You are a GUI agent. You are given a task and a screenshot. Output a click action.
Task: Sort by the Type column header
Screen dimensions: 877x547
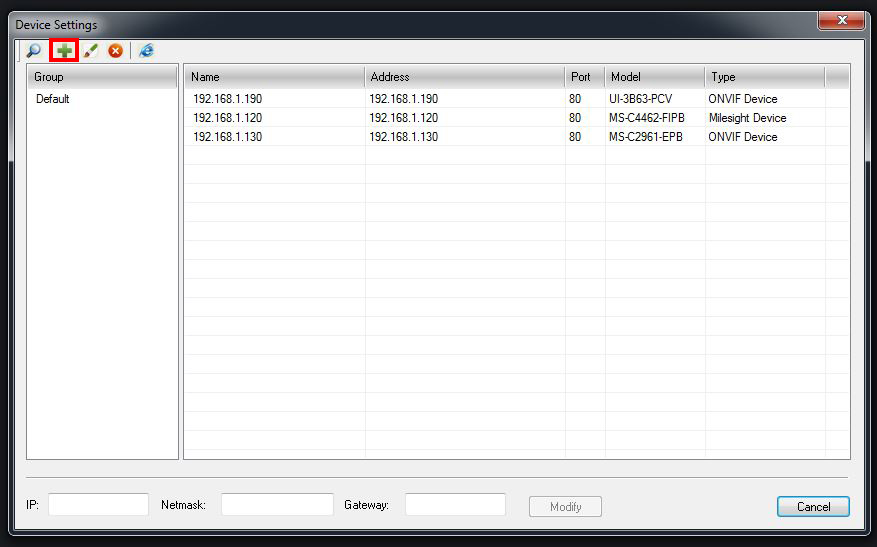765,77
